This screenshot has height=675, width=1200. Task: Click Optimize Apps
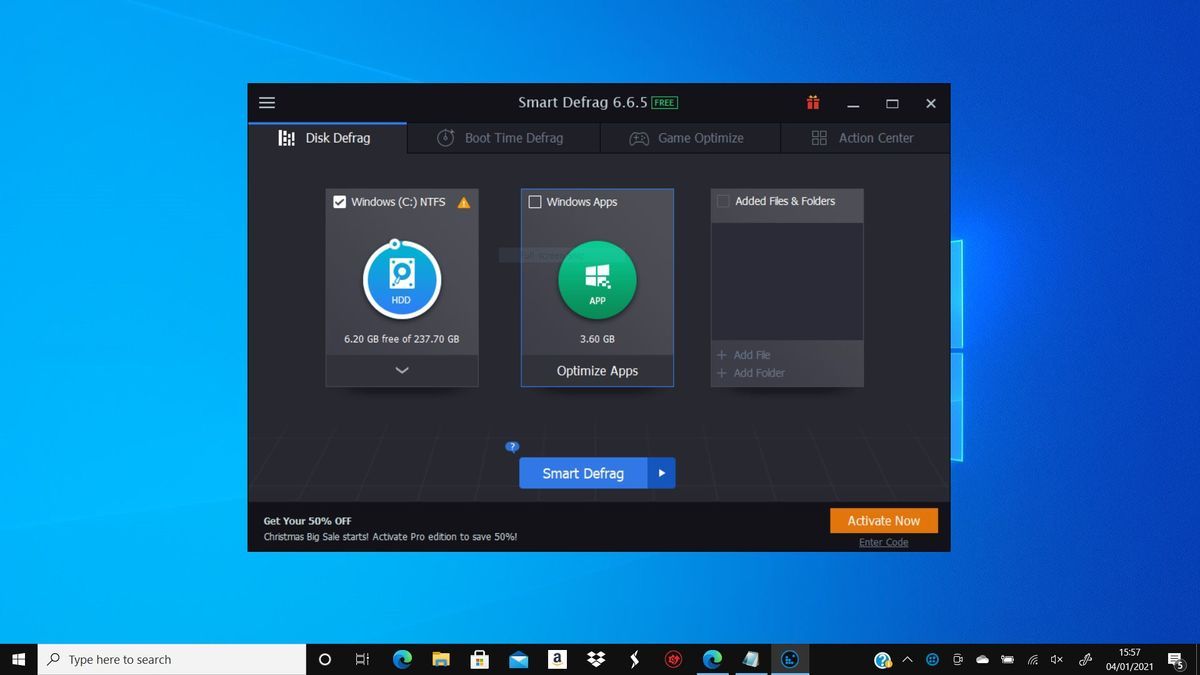[597, 371]
